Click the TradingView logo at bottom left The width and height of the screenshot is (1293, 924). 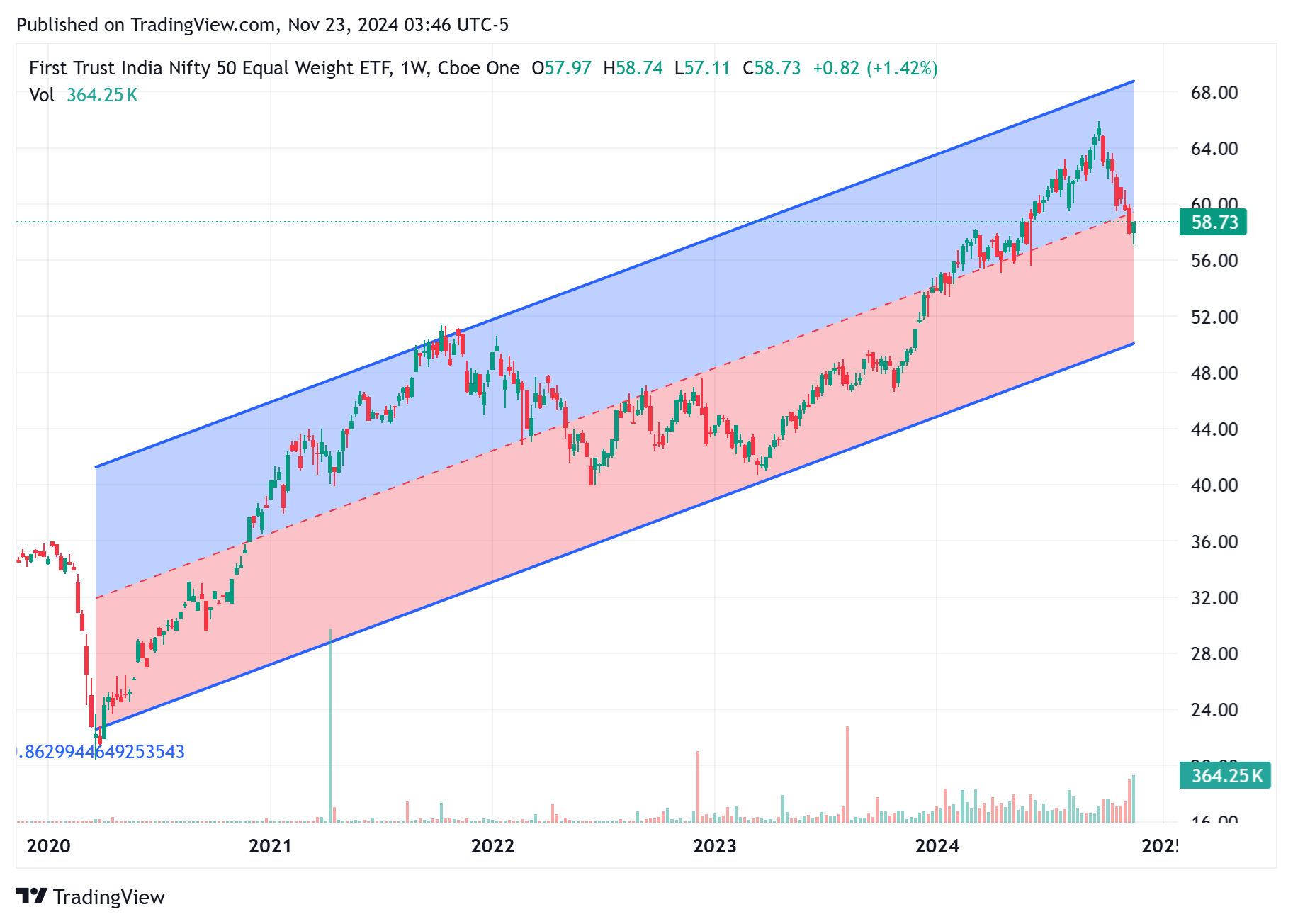tap(90, 897)
